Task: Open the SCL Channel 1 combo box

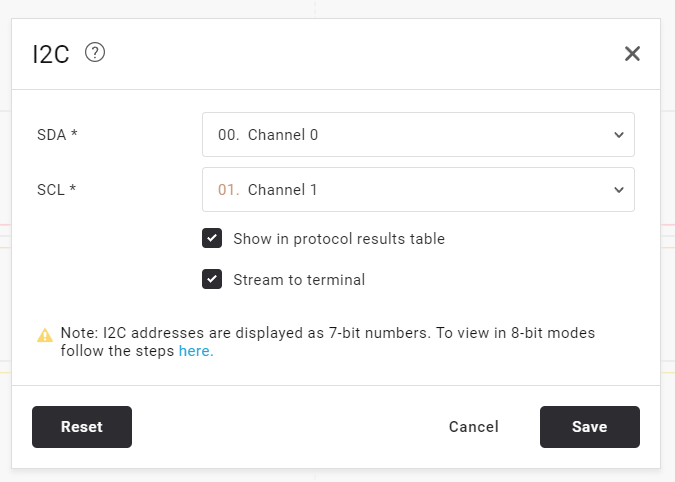Action: click(417, 189)
